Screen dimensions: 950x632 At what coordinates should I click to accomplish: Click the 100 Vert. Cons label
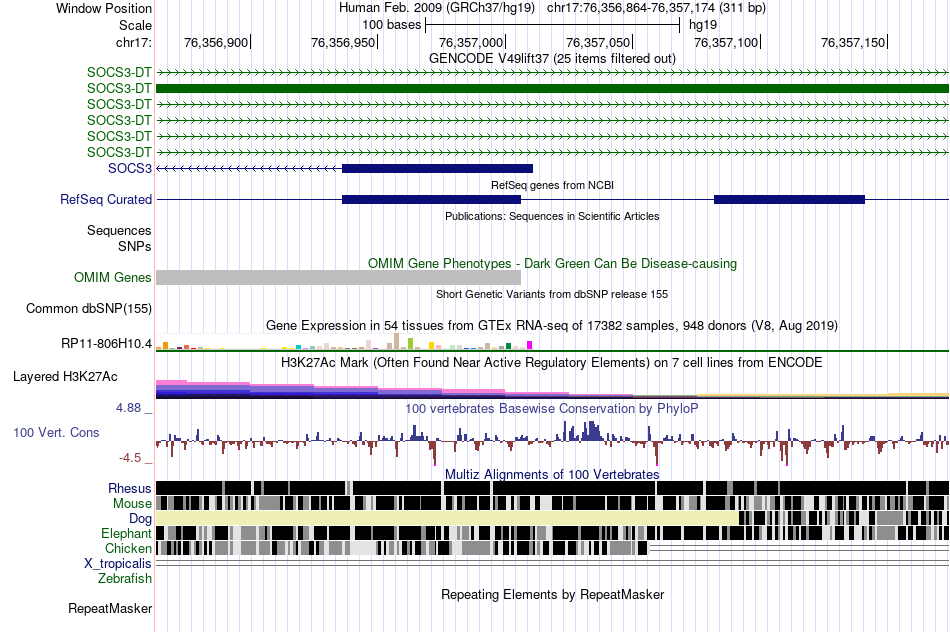coord(56,433)
